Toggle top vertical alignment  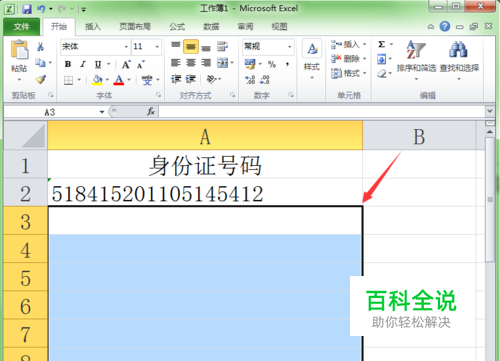click(176, 46)
